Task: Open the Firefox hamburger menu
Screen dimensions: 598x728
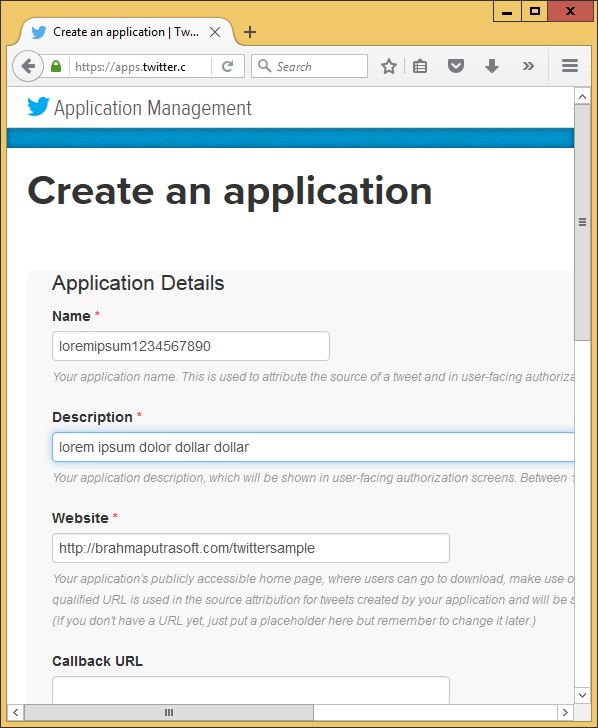Action: pyautogui.click(x=570, y=66)
